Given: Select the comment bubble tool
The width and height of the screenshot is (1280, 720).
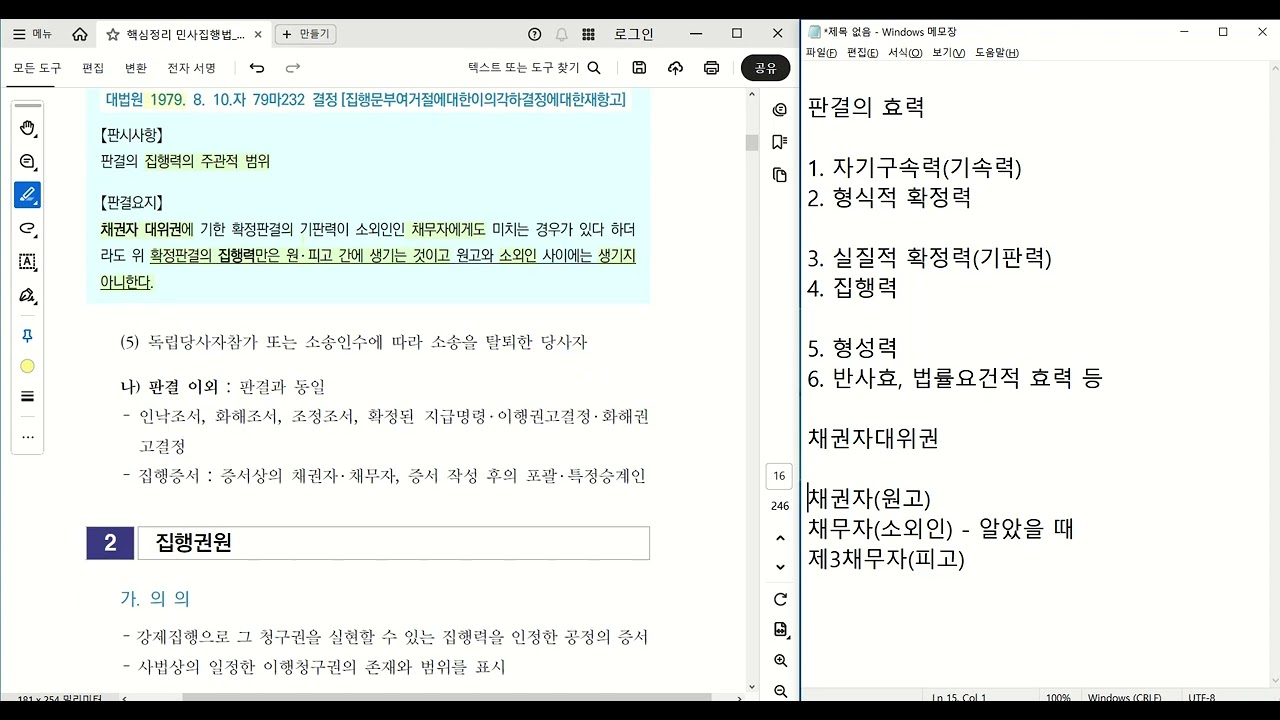Looking at the screenshot, I should [x=28, y=161].
